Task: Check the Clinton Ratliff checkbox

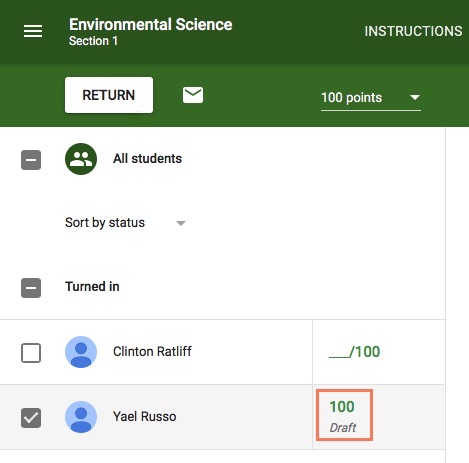Action: pos(31,353)
